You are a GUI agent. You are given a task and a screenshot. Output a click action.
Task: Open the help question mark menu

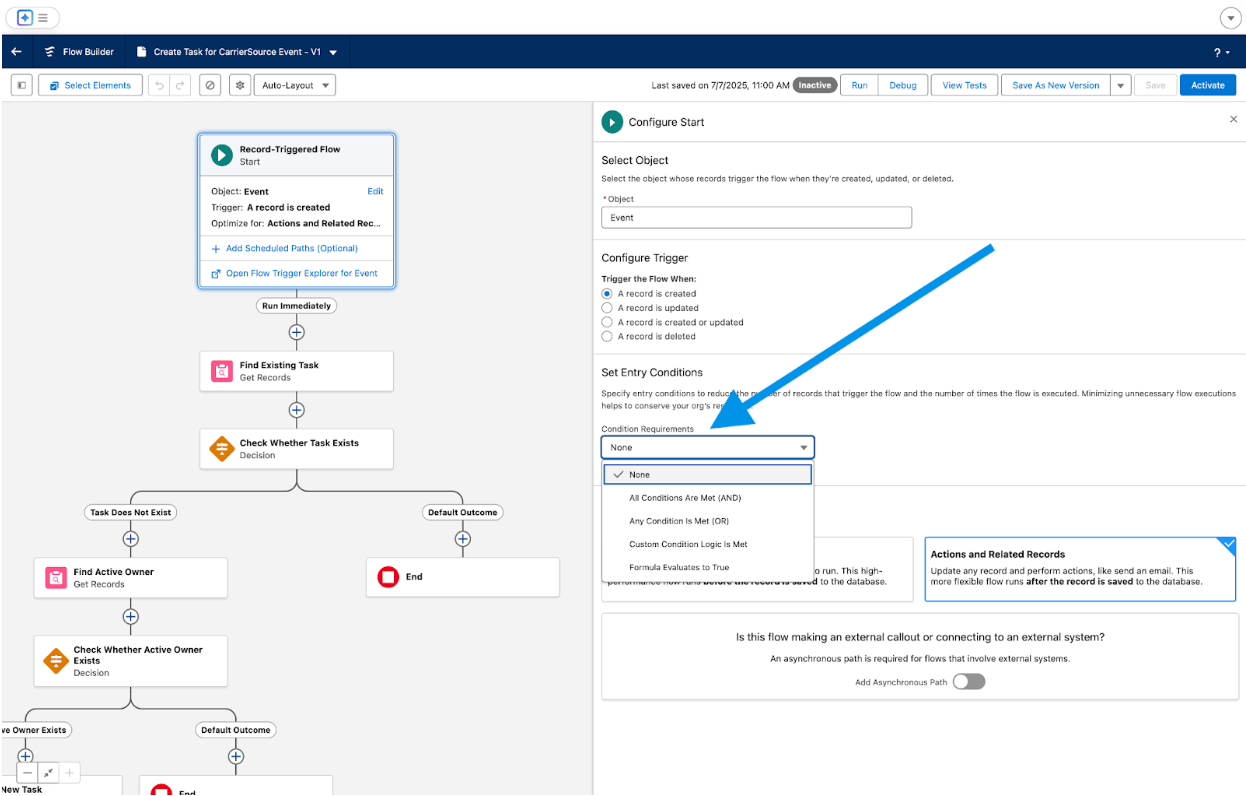[x=1222, y=52]
